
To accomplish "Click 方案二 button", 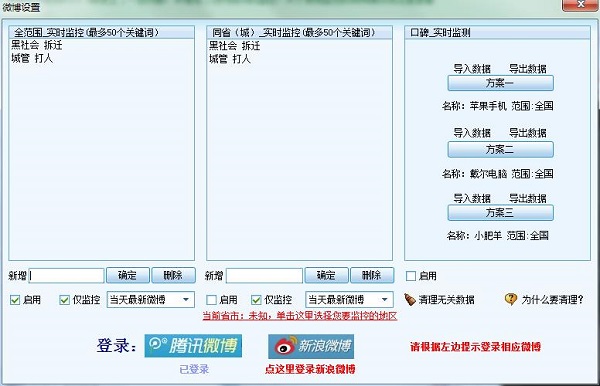I will [501, 150].
